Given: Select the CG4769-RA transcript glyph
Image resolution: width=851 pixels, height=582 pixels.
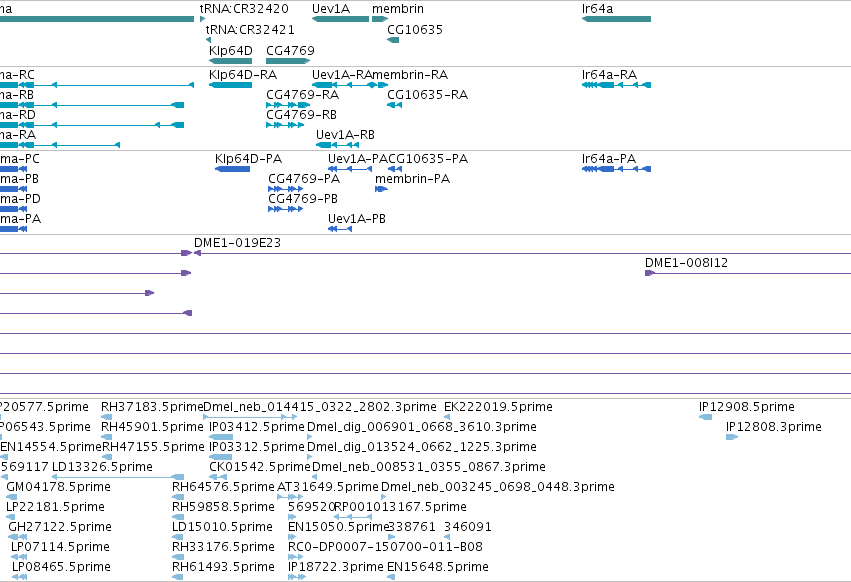Looking at the screenshot, I should (288, 105).
